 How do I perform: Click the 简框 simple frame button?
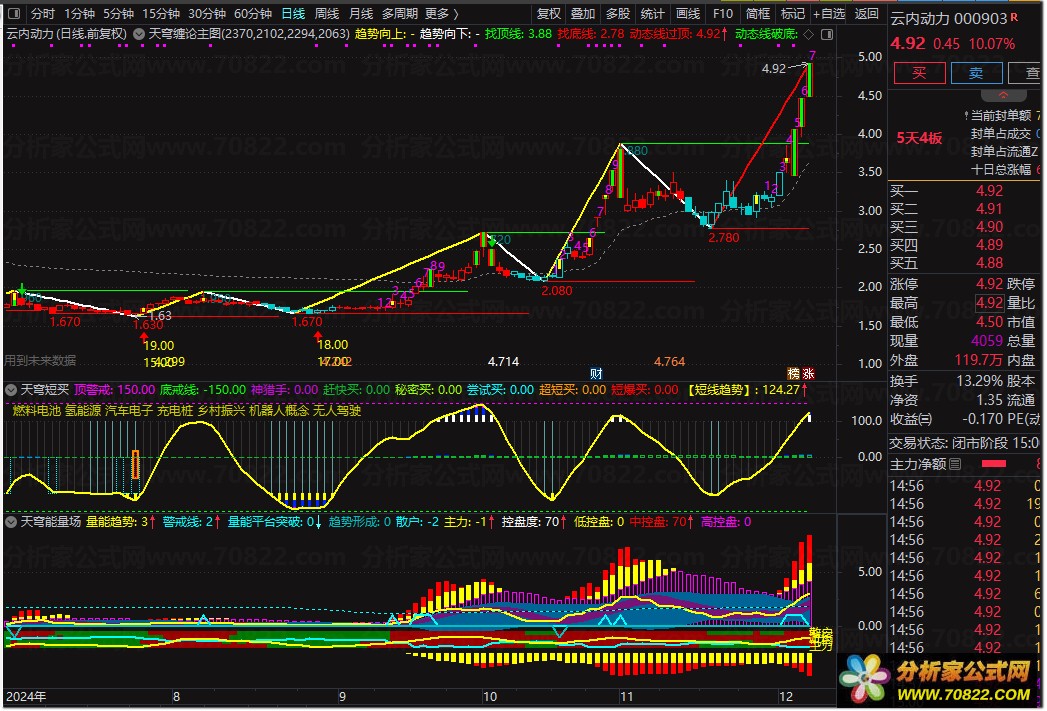tap(758, 13)
